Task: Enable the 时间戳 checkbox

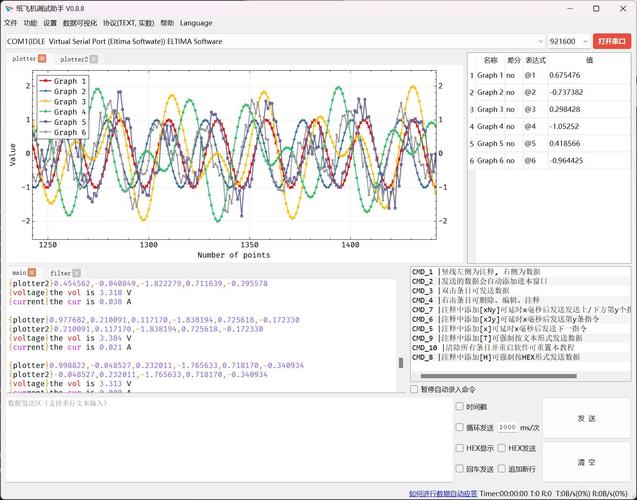Action: click(459, 406)
